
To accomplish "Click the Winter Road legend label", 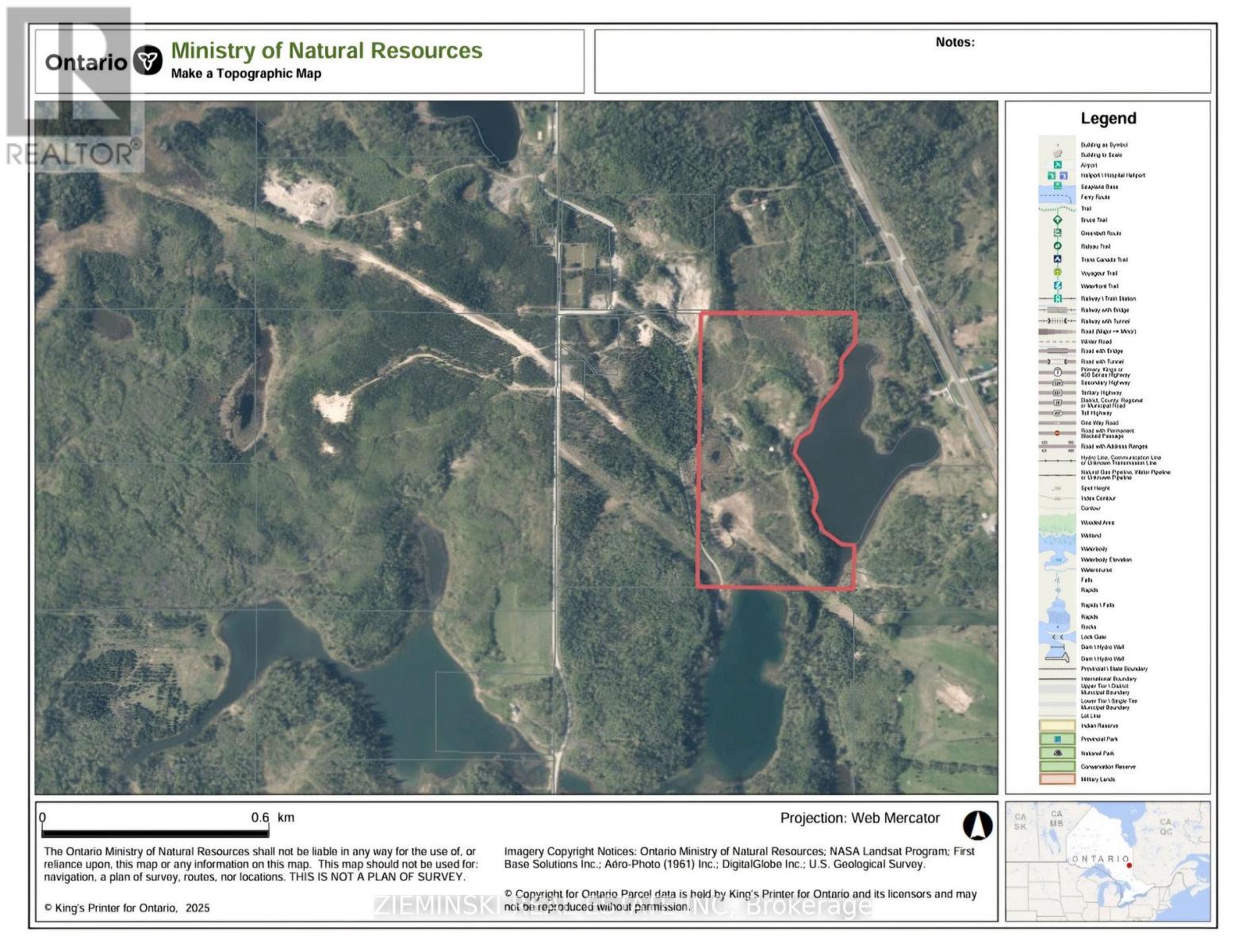I will tap(1096, 342).
